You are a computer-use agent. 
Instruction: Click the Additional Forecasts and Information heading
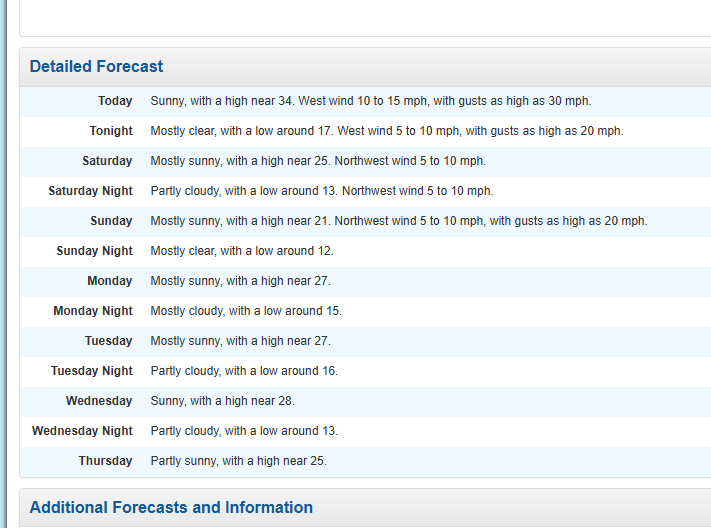click(171, 507)
